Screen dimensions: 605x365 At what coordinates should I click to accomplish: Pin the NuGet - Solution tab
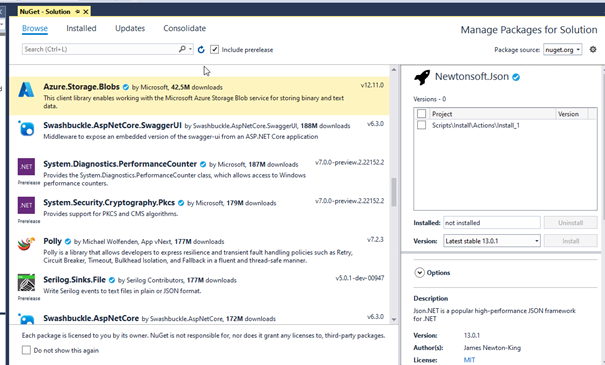(78, 12)
